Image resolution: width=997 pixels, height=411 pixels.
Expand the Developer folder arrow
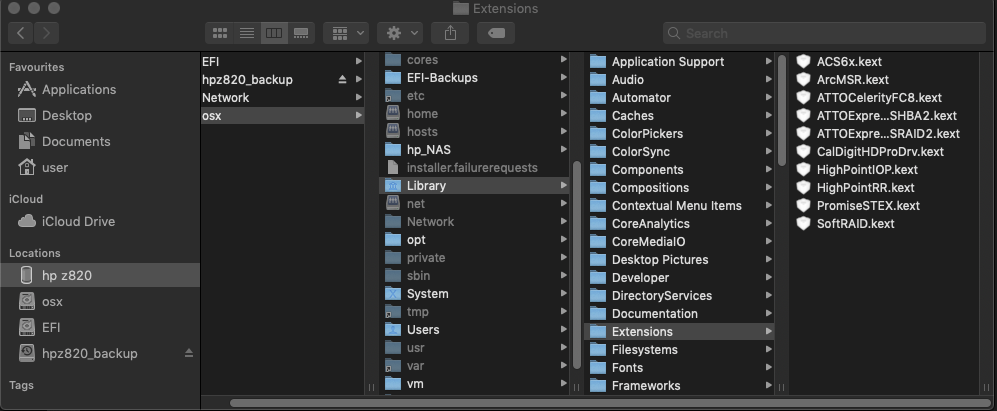[768, 278]
